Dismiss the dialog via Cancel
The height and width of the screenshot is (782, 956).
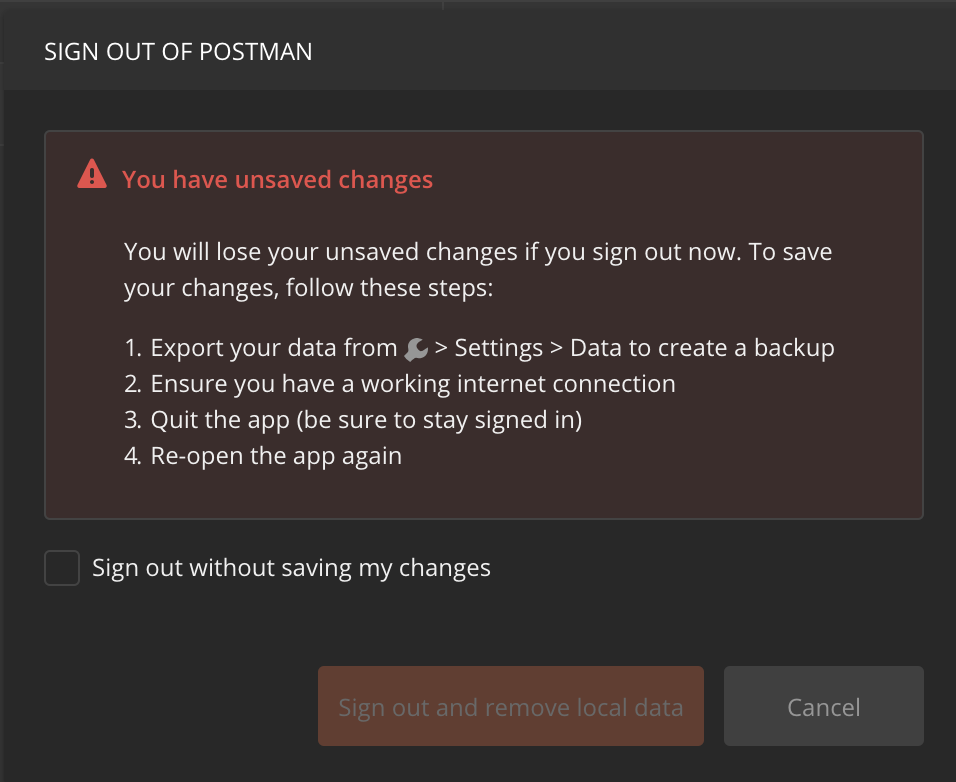click(823, 706)
